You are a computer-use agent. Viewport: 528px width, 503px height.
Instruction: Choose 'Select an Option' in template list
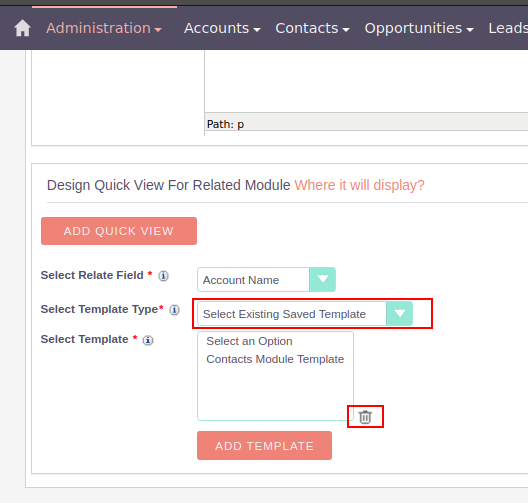click(249, 341)
